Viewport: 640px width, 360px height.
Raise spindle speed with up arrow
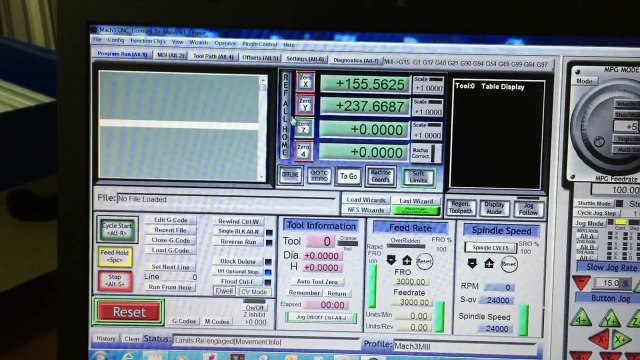(489, 264)
